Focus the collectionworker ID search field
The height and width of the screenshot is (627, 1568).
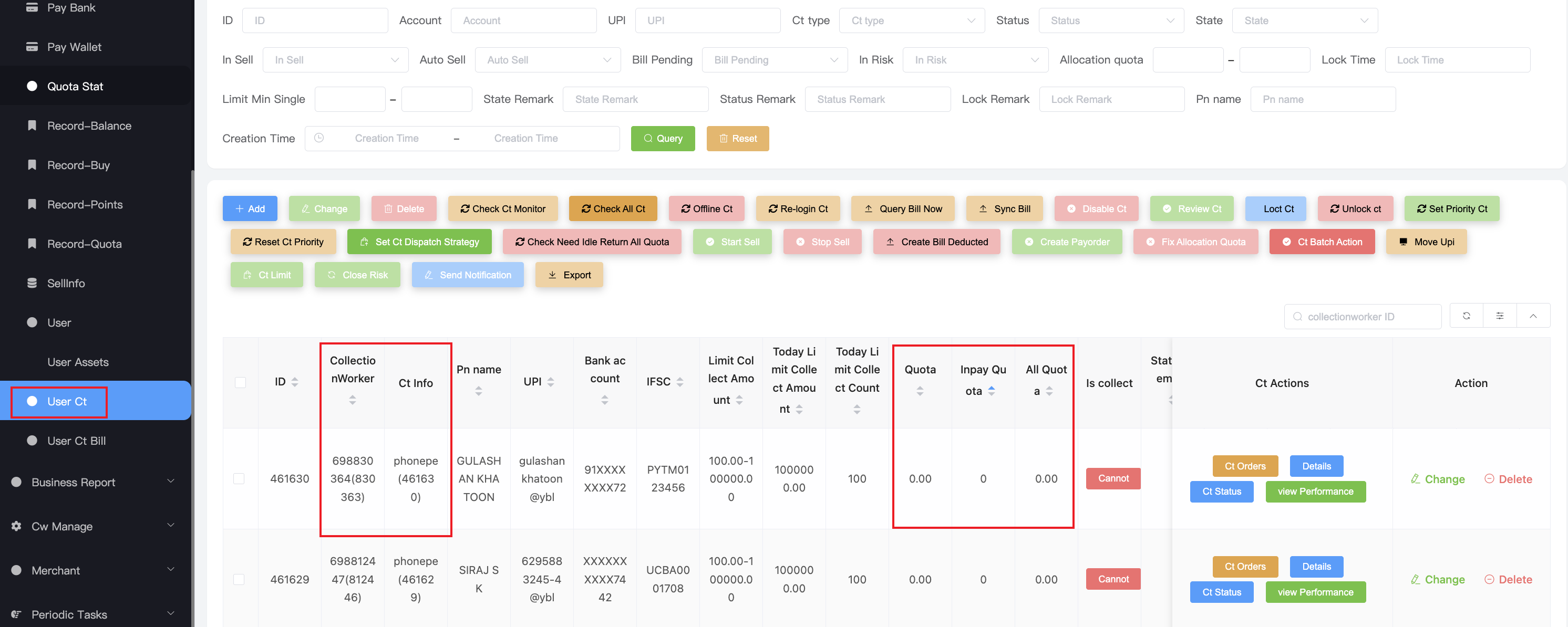(1364, 317)
